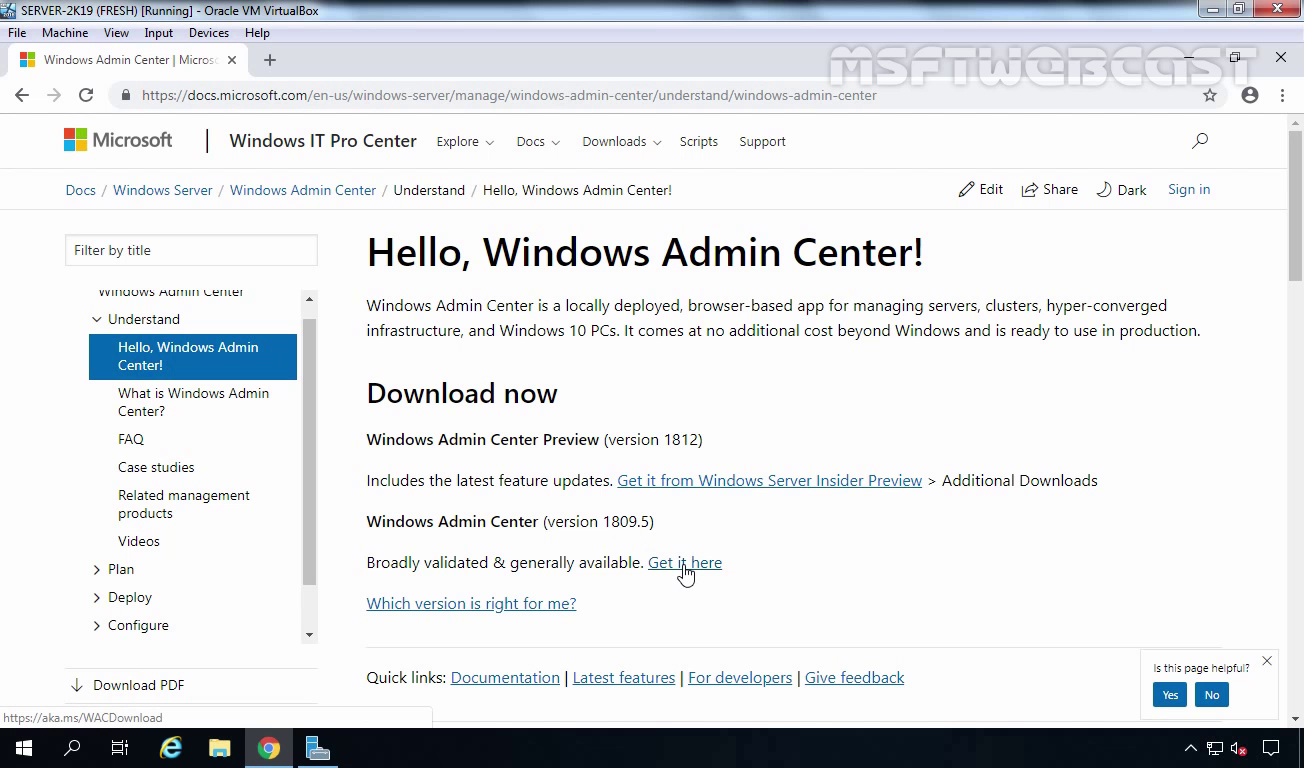Click the browser forward arrow

[x=54, y=95]
